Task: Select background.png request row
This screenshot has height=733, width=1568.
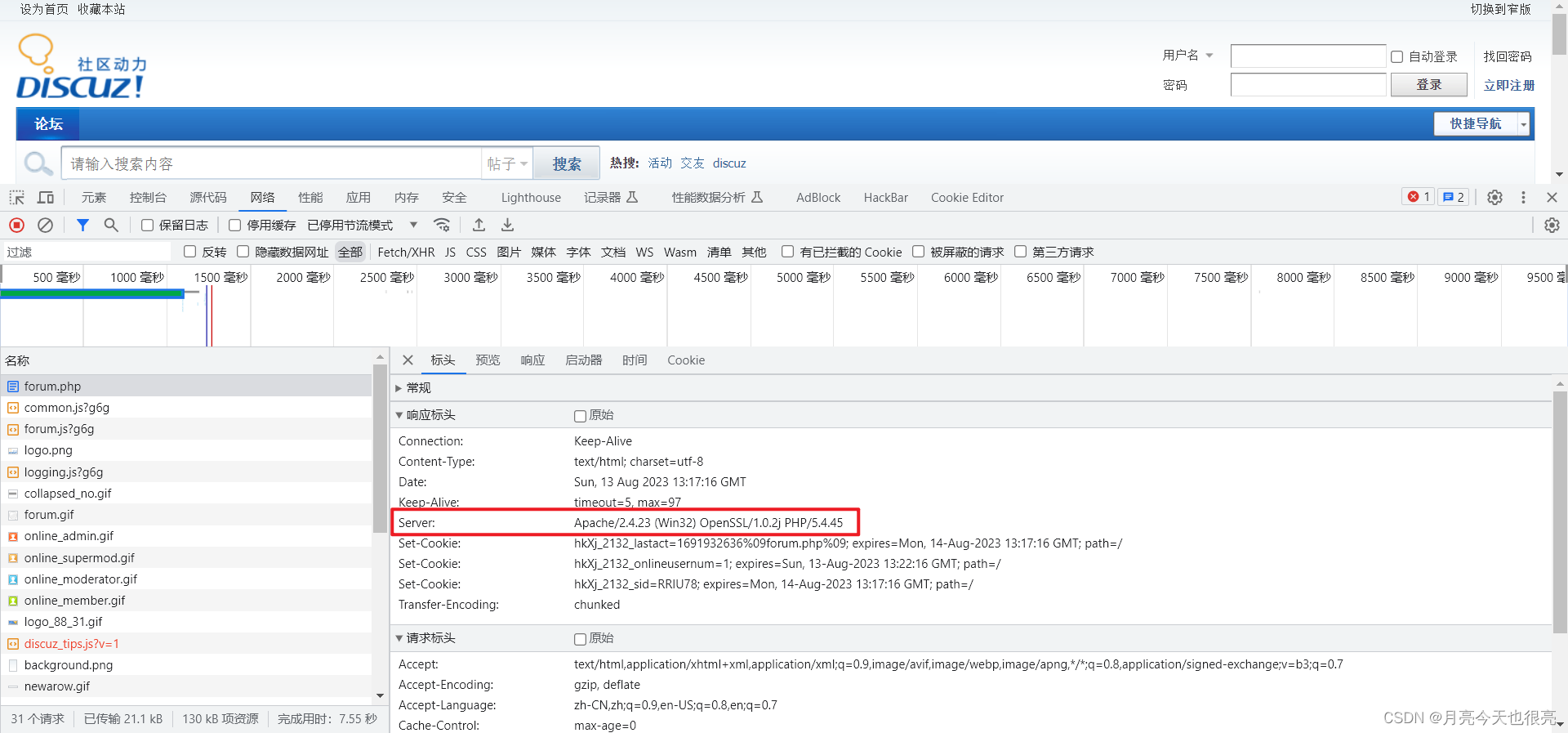Action: click(x=186, y=665)
